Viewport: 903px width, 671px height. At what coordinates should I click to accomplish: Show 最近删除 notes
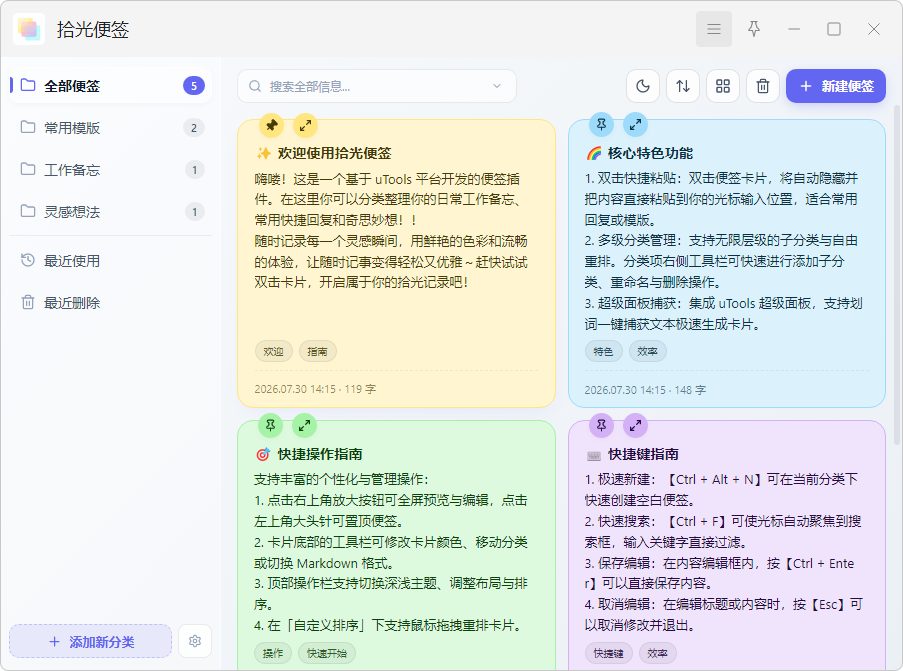coord(111,303)
